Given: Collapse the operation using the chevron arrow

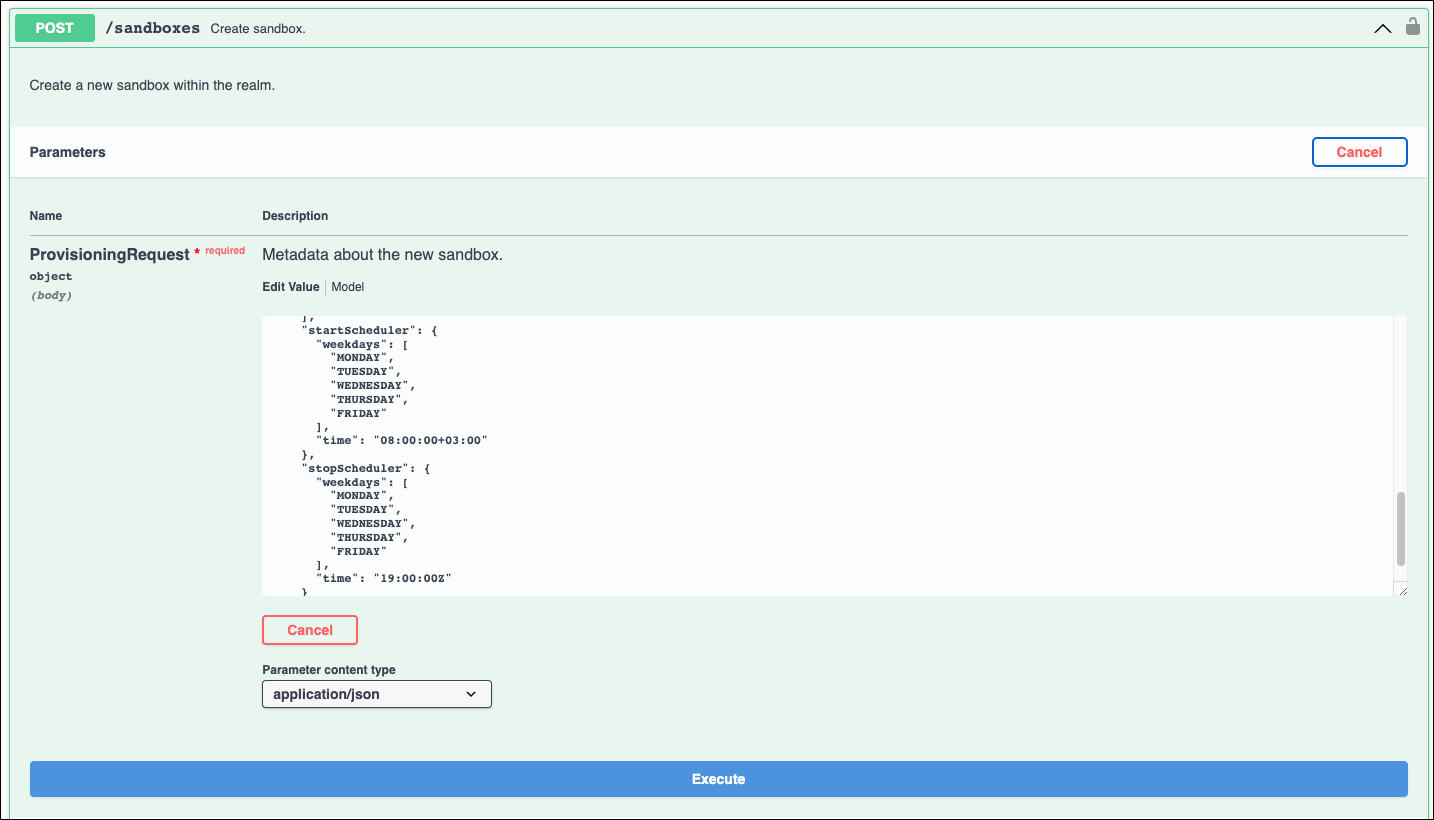Looking at the screenshot, I should coord(1382,29).
